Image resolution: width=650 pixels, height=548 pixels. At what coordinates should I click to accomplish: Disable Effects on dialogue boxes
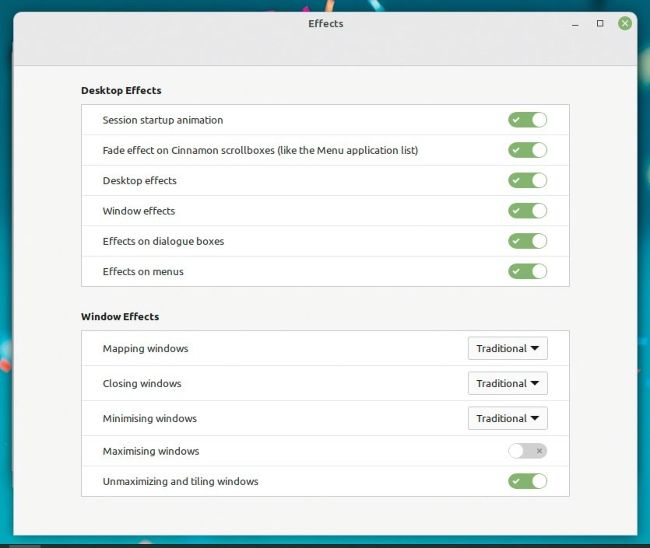click(527, 241)
